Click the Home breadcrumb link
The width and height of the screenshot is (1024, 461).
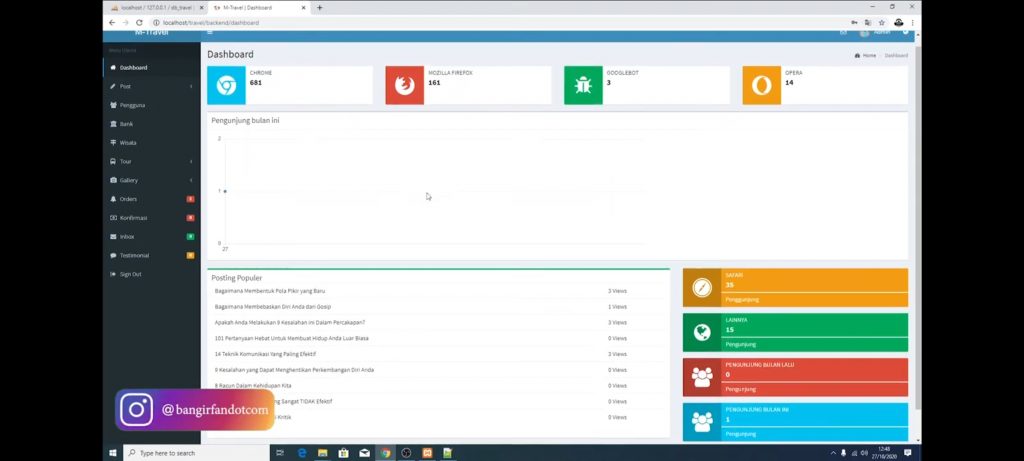(x=868, y=55)
